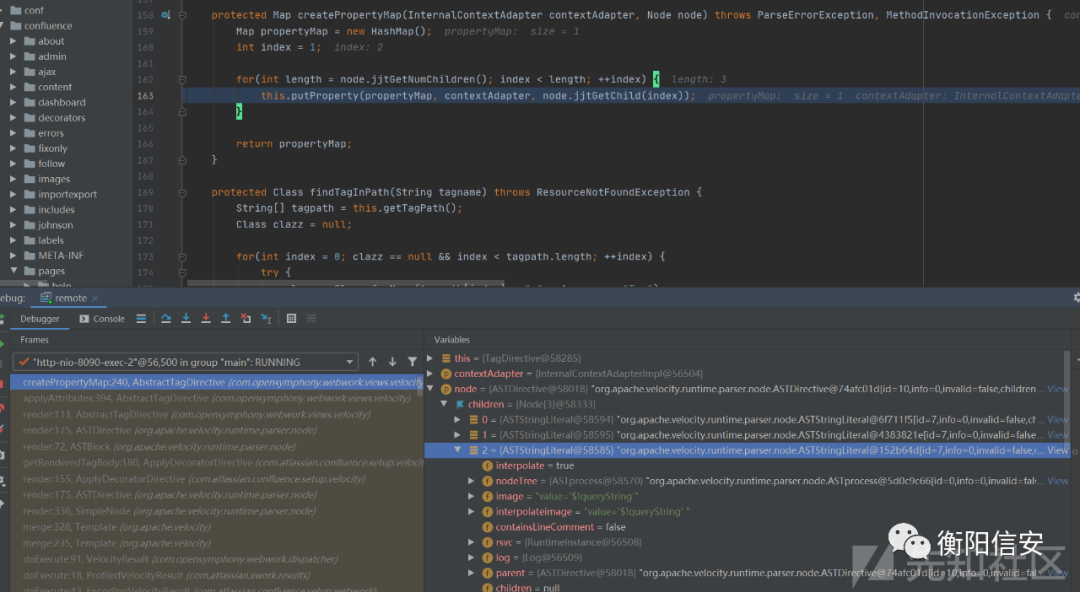Viewport: 1080px width, 592px height.
Task: Click the Step Out icon
Action: pos(225,318)
